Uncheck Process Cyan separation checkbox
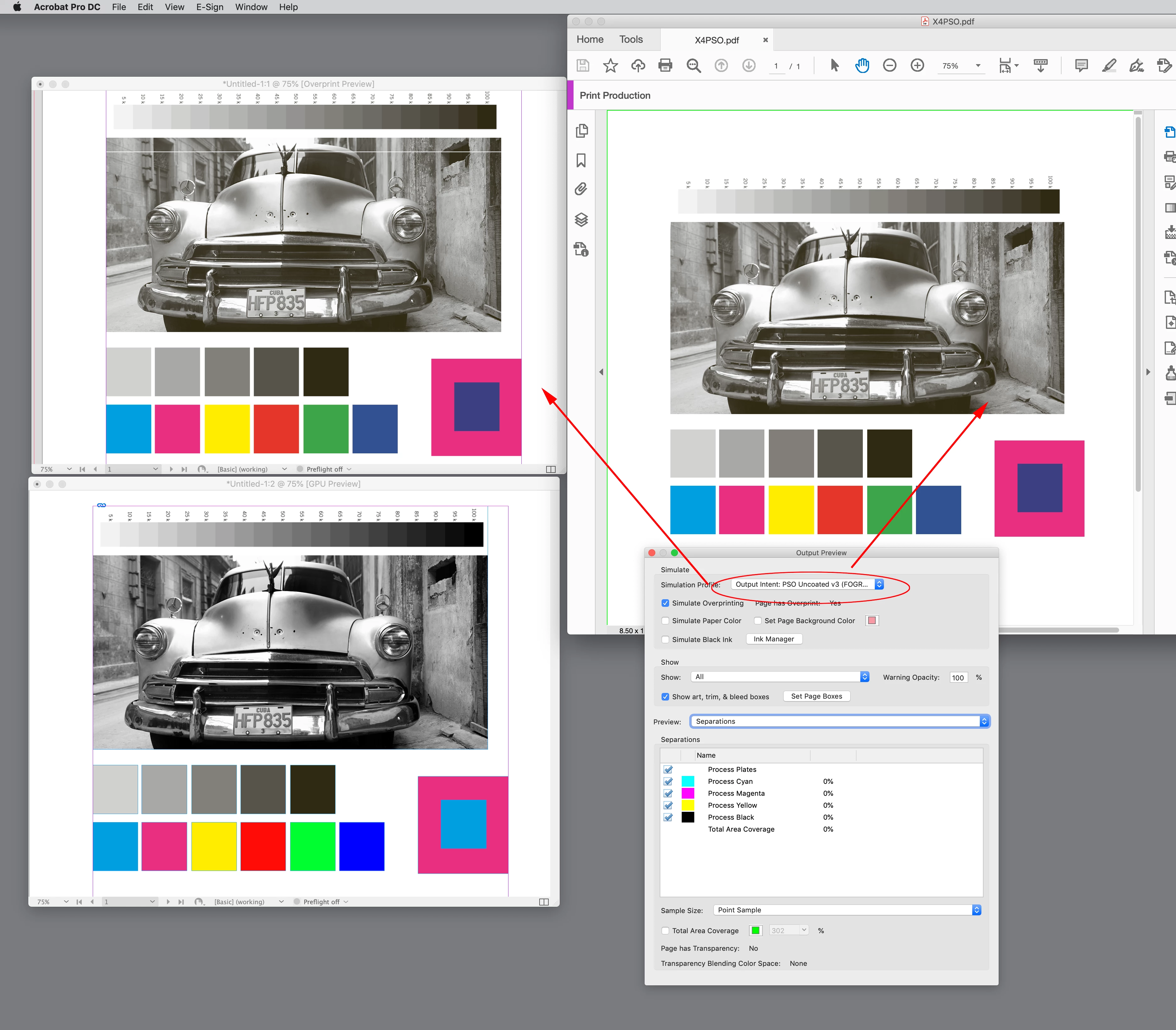Screen dimensions: 1176x1030 [x=668, y=781]
